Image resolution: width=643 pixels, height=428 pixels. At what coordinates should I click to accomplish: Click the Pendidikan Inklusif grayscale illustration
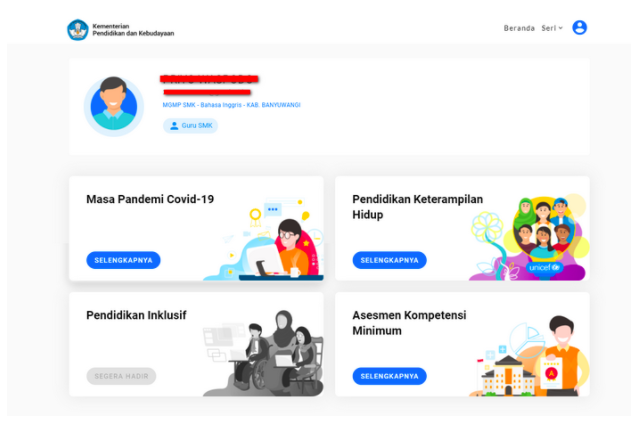pyautogui.click(x=263, y=353)
